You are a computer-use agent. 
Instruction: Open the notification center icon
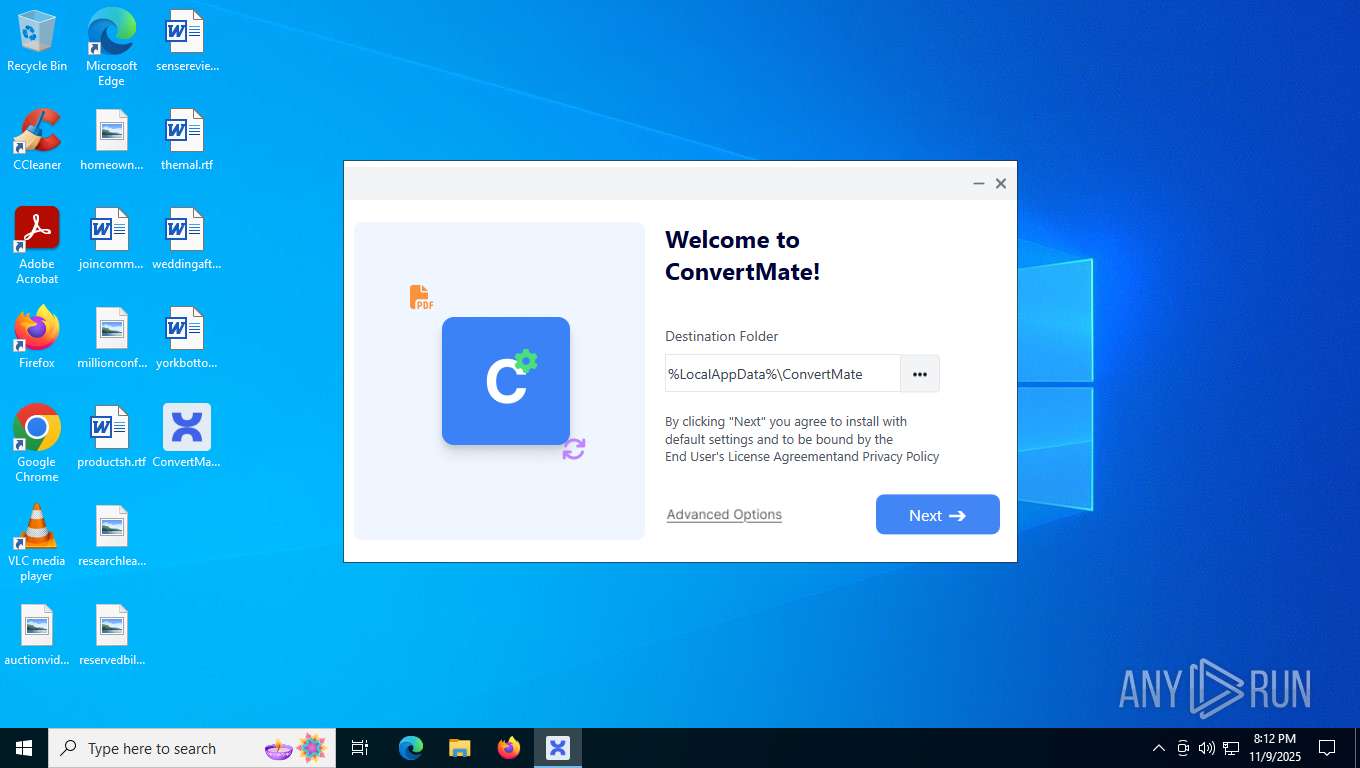tap(1327, 748)
